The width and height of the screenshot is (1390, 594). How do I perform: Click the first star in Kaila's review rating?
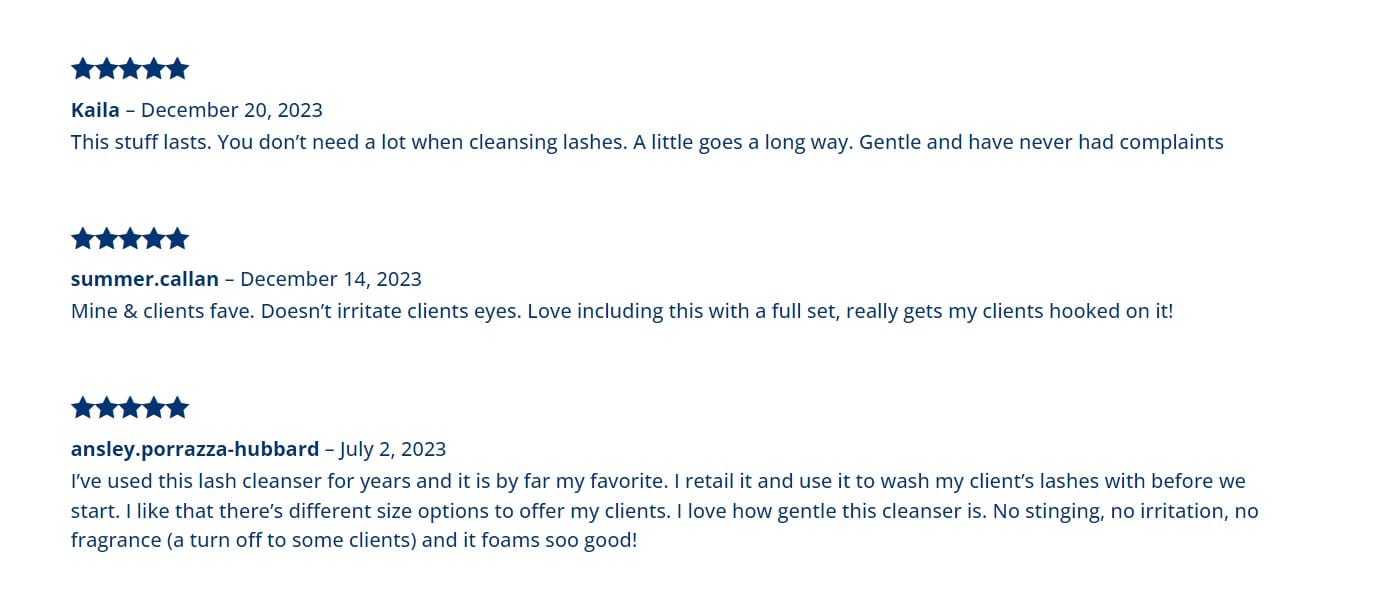[x=82, y=69]
